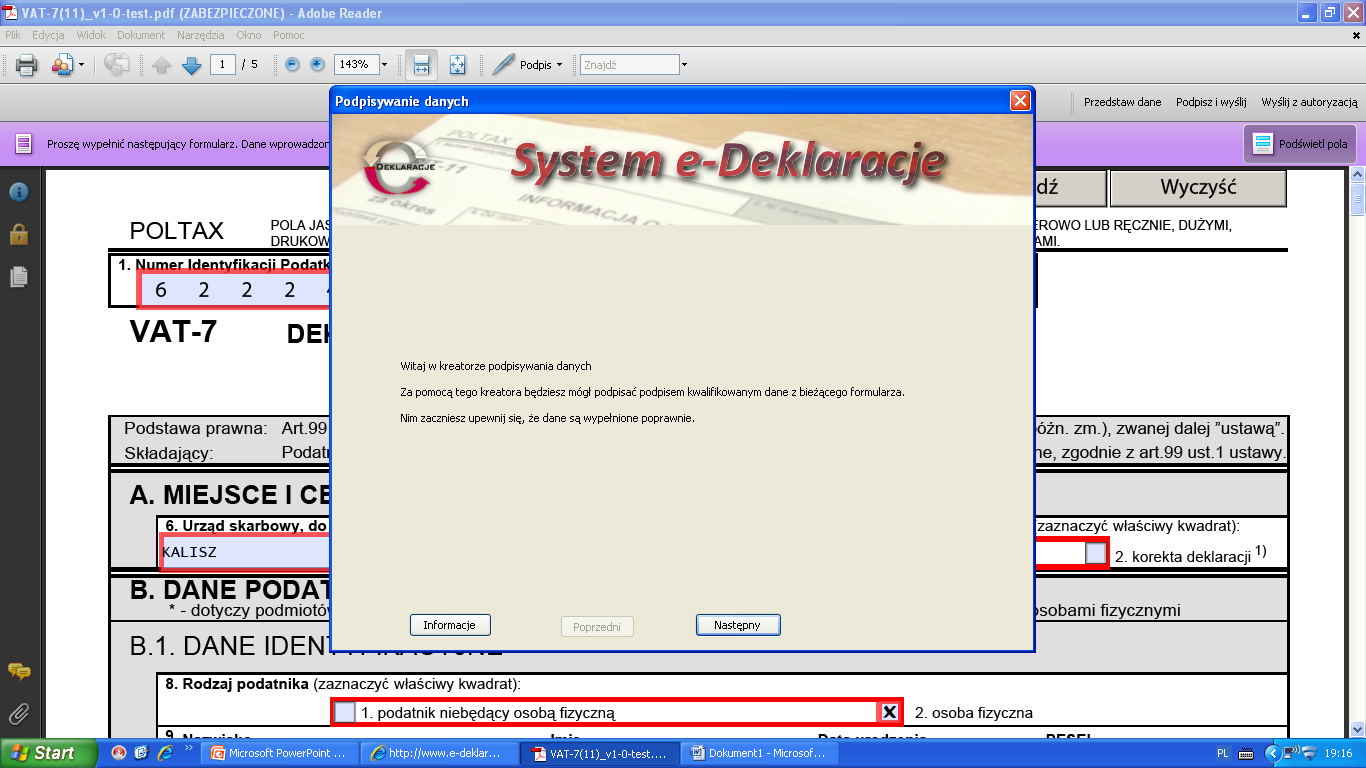Click the zoom percentage field showing 143%
Viewport: 1366px width, 768px height.
(x=355, y=64)
